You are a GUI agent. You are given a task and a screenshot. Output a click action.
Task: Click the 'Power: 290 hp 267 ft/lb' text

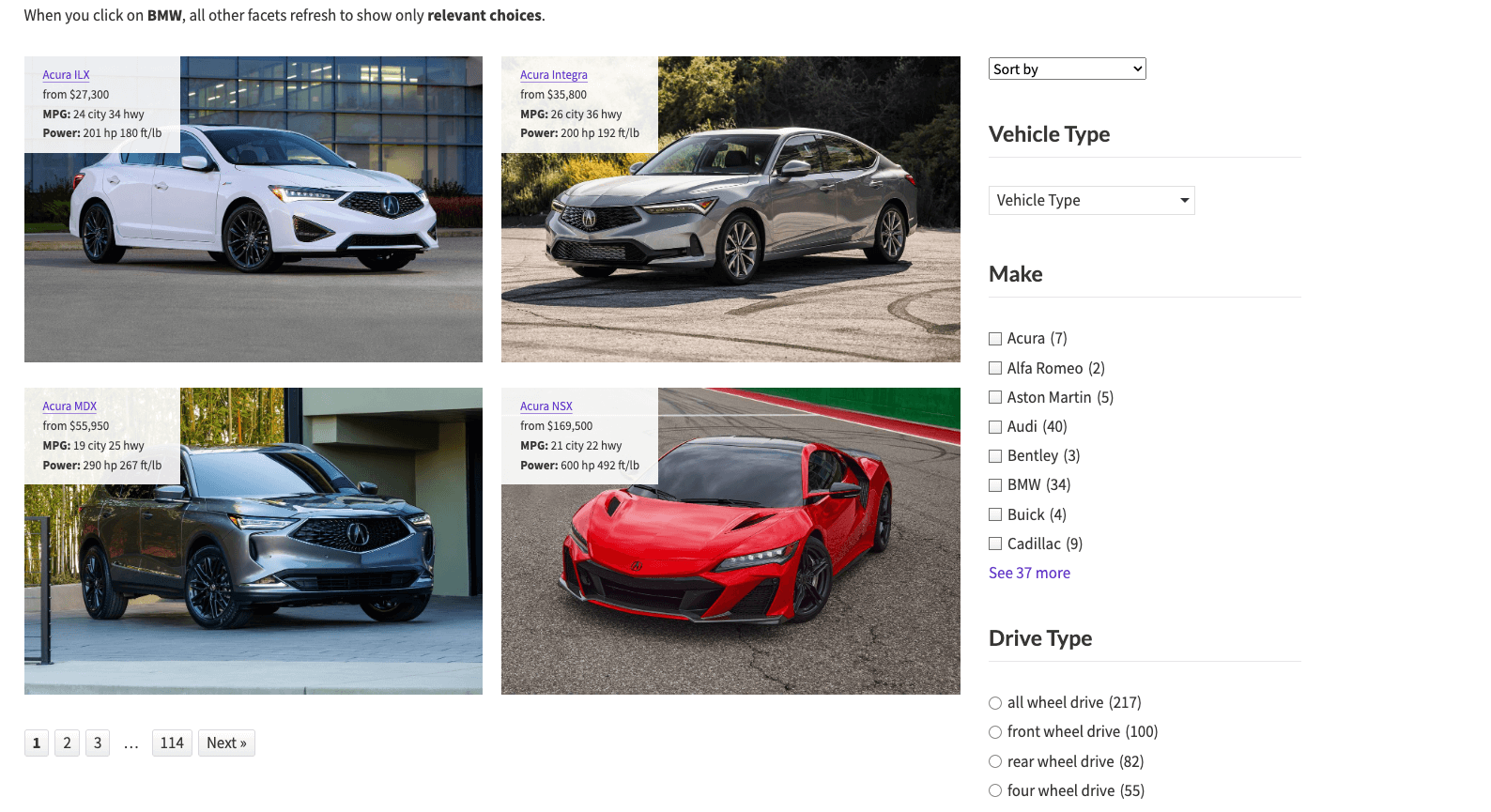coord(102,466)
